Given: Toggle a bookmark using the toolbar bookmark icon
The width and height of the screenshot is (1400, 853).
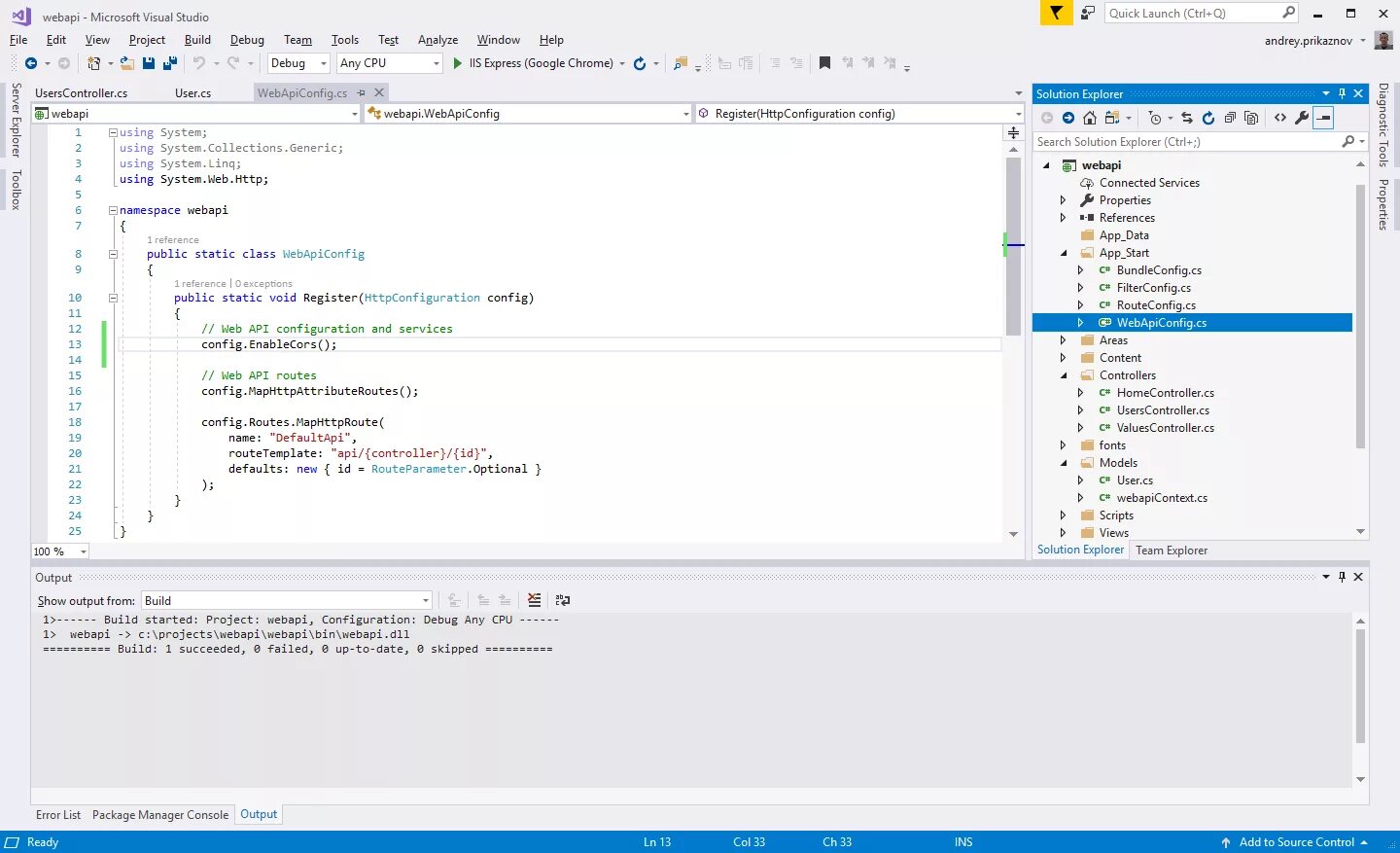Looking at the screenshot, I should 824,63.
